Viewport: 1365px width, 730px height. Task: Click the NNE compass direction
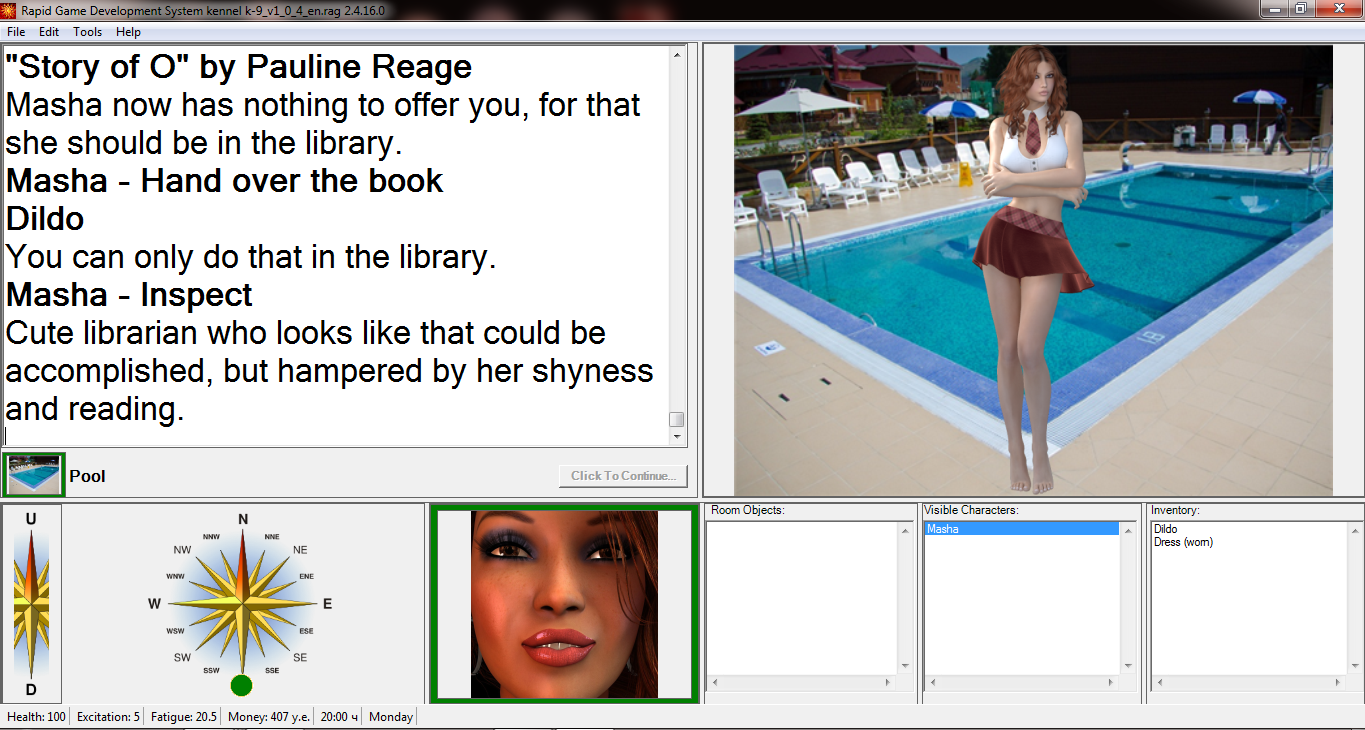coord(272,537)
